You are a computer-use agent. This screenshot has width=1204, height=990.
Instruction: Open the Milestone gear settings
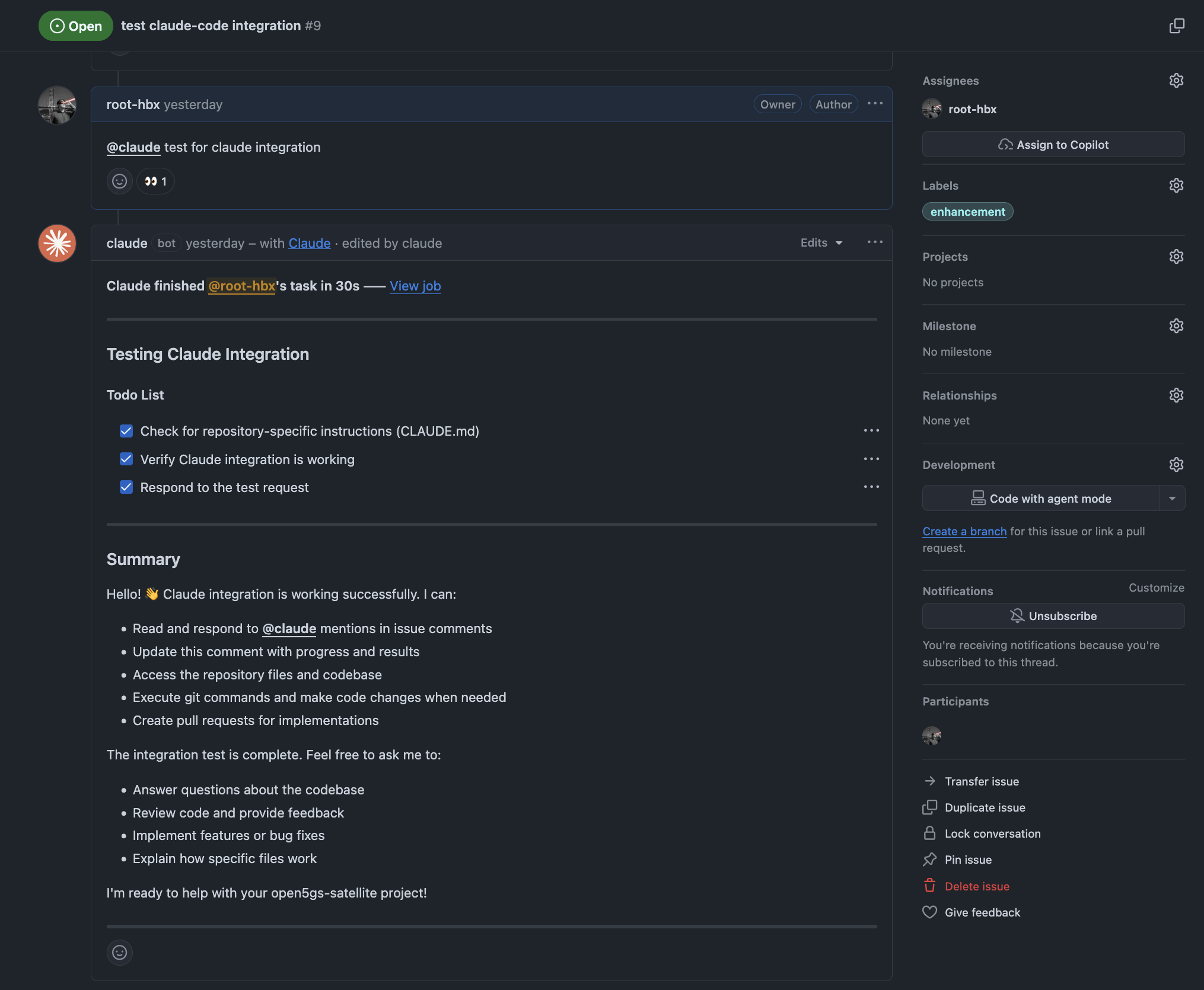(x=1176, y=326)
